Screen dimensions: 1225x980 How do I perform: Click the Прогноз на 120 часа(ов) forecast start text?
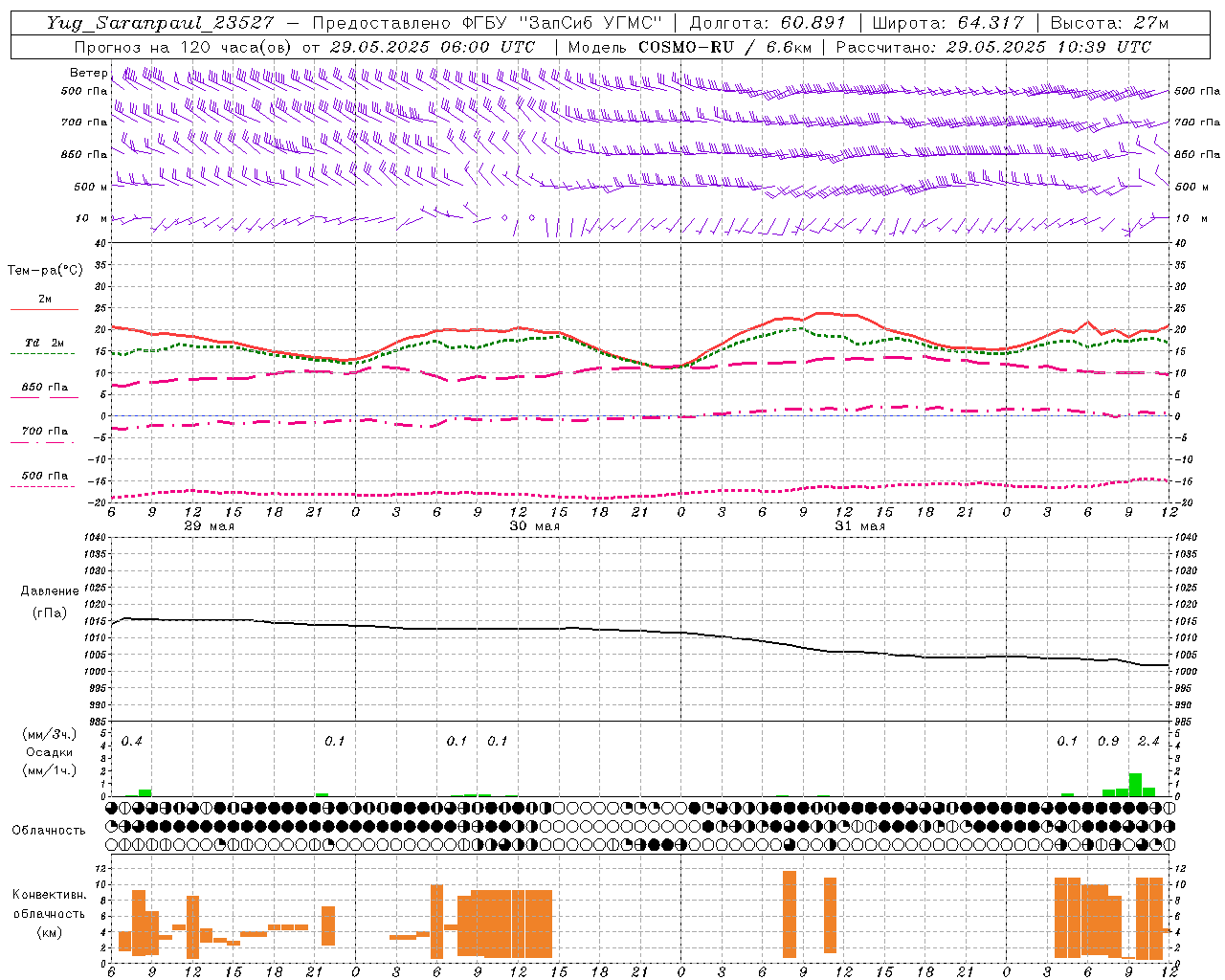coord(304,47)
